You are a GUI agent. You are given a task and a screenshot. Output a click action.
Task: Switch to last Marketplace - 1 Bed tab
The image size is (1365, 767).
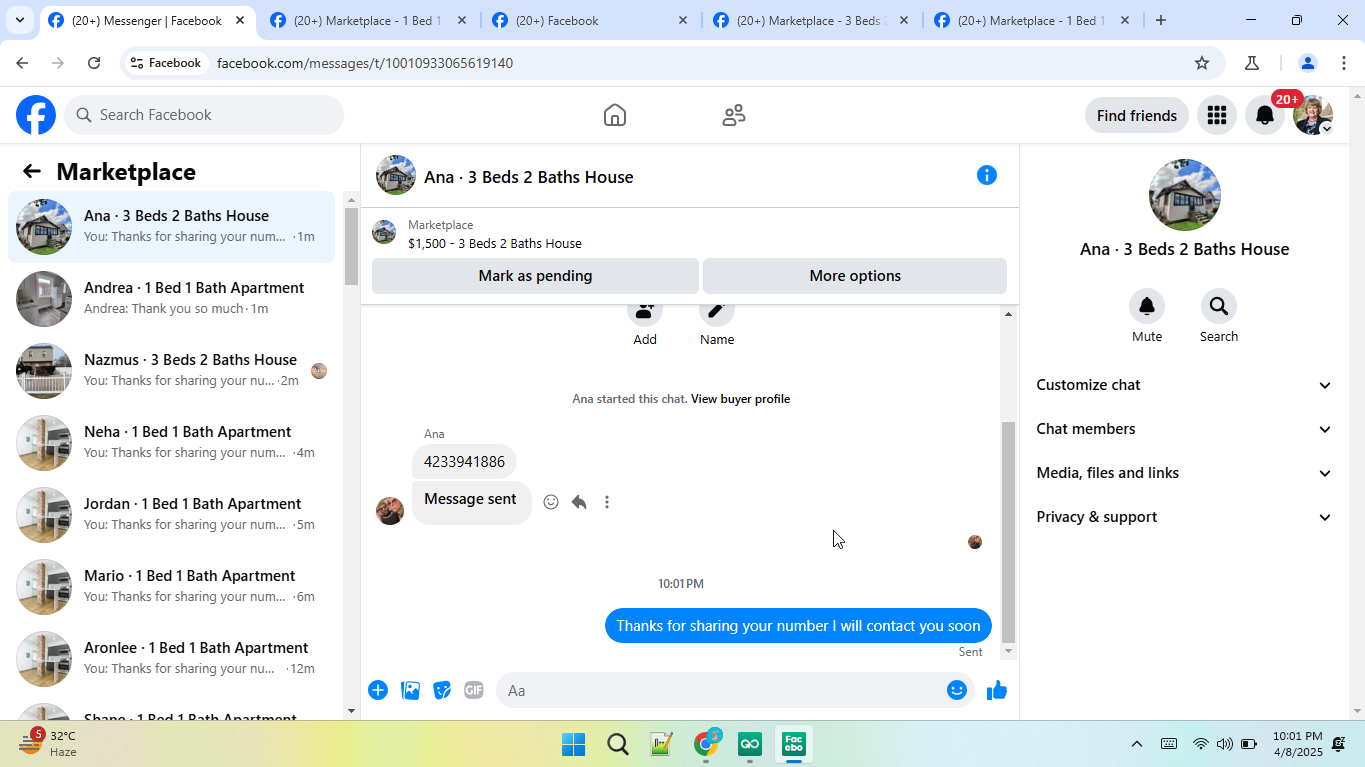coord(1032,20)
